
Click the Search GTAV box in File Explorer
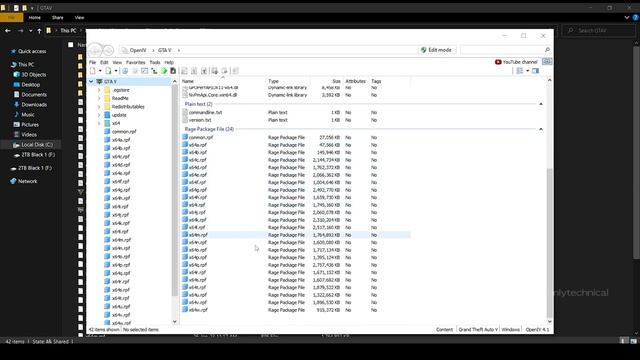pos(598,31)
